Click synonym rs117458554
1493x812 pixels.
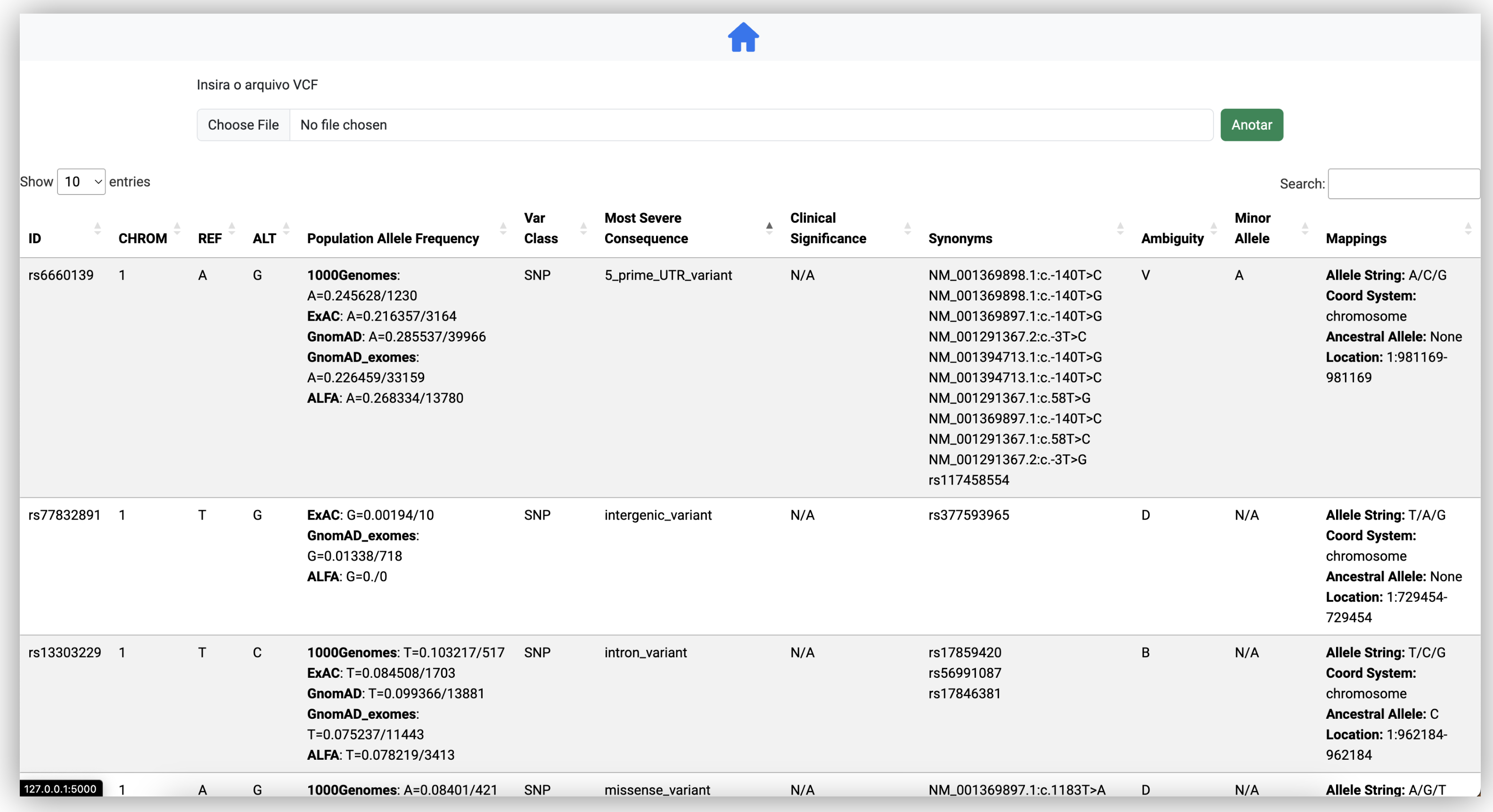968,480
